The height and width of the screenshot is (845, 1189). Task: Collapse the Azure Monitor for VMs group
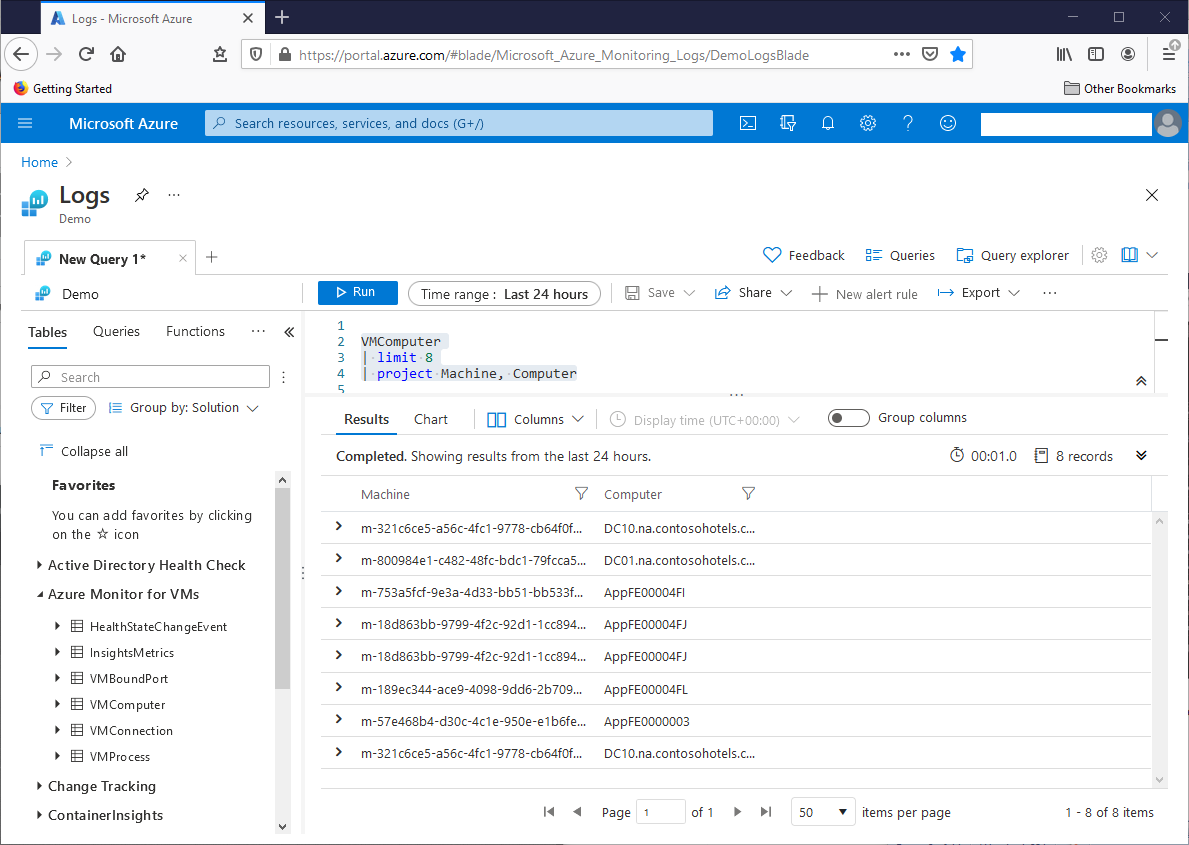(39, 595)
